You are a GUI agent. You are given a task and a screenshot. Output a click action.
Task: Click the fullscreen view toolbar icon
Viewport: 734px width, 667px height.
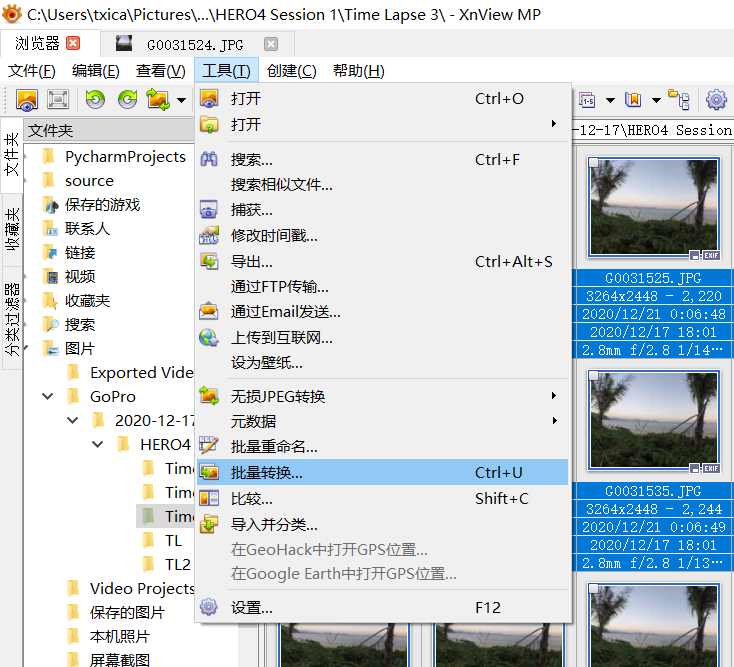pos(58,99)
